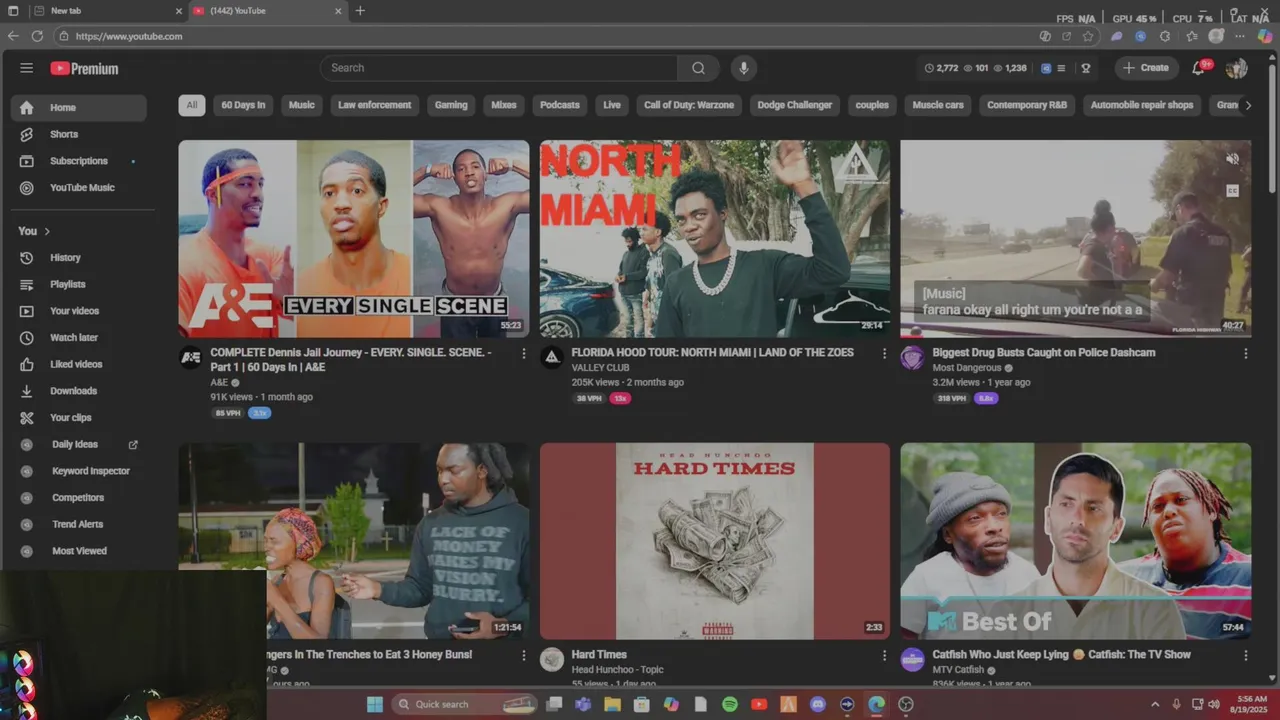Screen dimensions: 1280x720
Task: Click the YouTube Premium logo
Action: [x=84, y=68]
